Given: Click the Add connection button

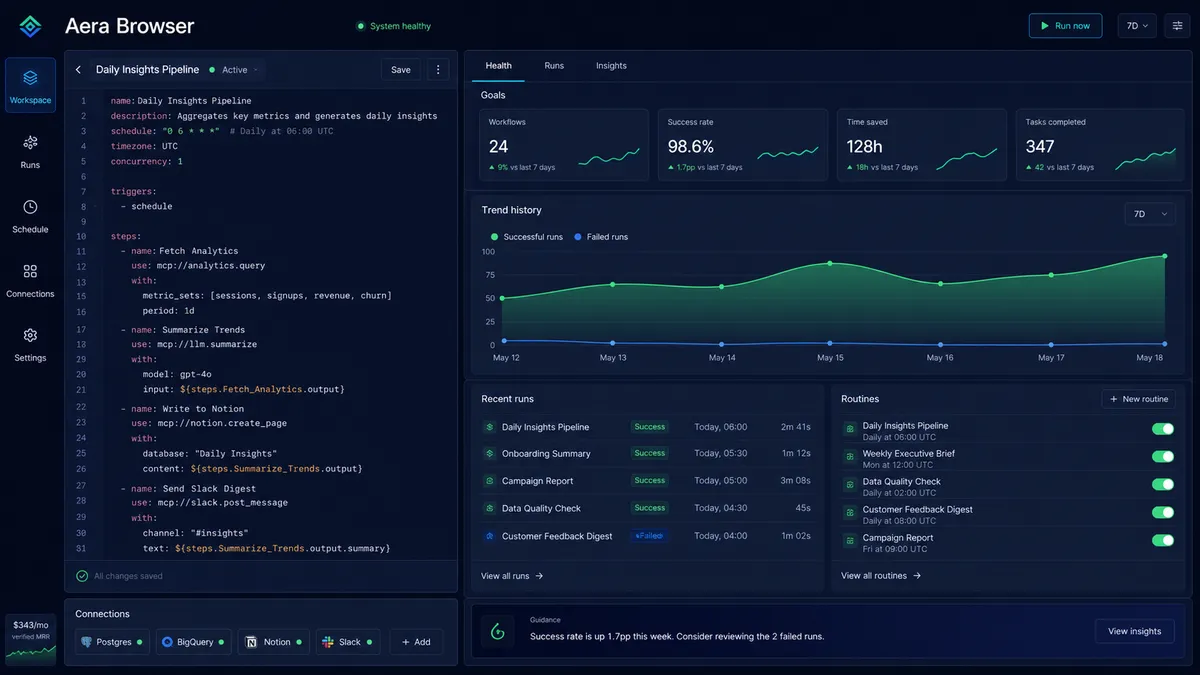Looking at the screenshot, I should click(x=416, y=642).
